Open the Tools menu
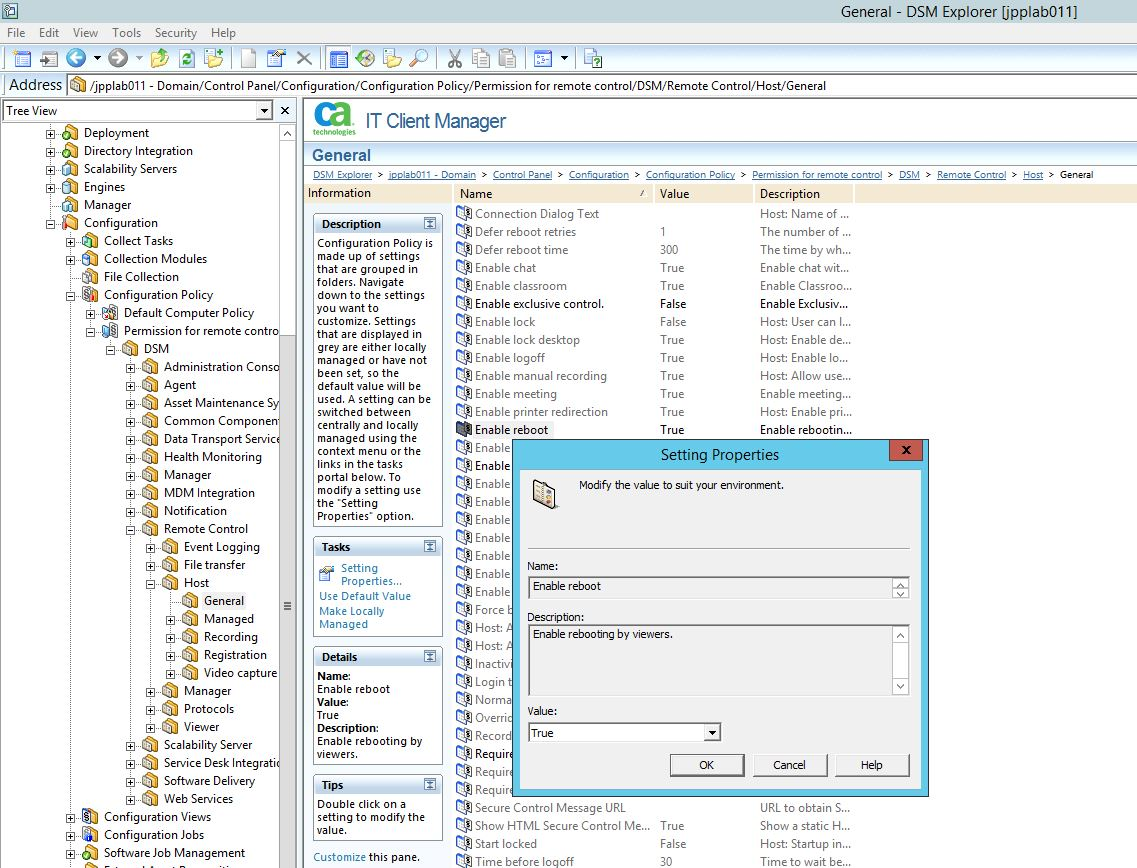Image resolution: width=1137 pixels, height=868 pixels. [x=126, y=33]
